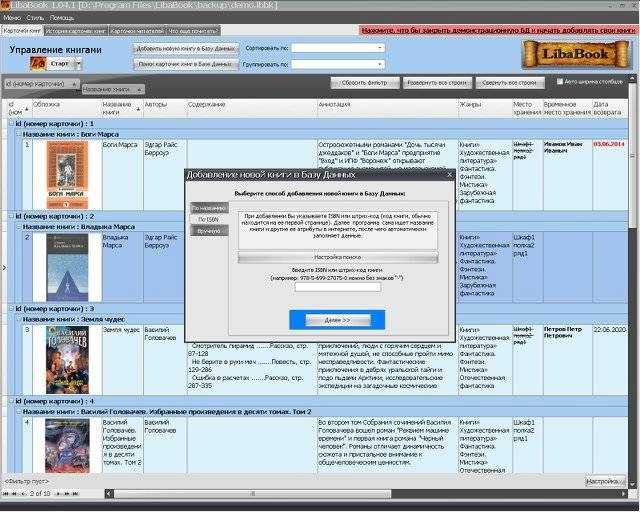Click the Настройка поиска bar in the dialog
The image size is (640, 512).
point(338,257)
